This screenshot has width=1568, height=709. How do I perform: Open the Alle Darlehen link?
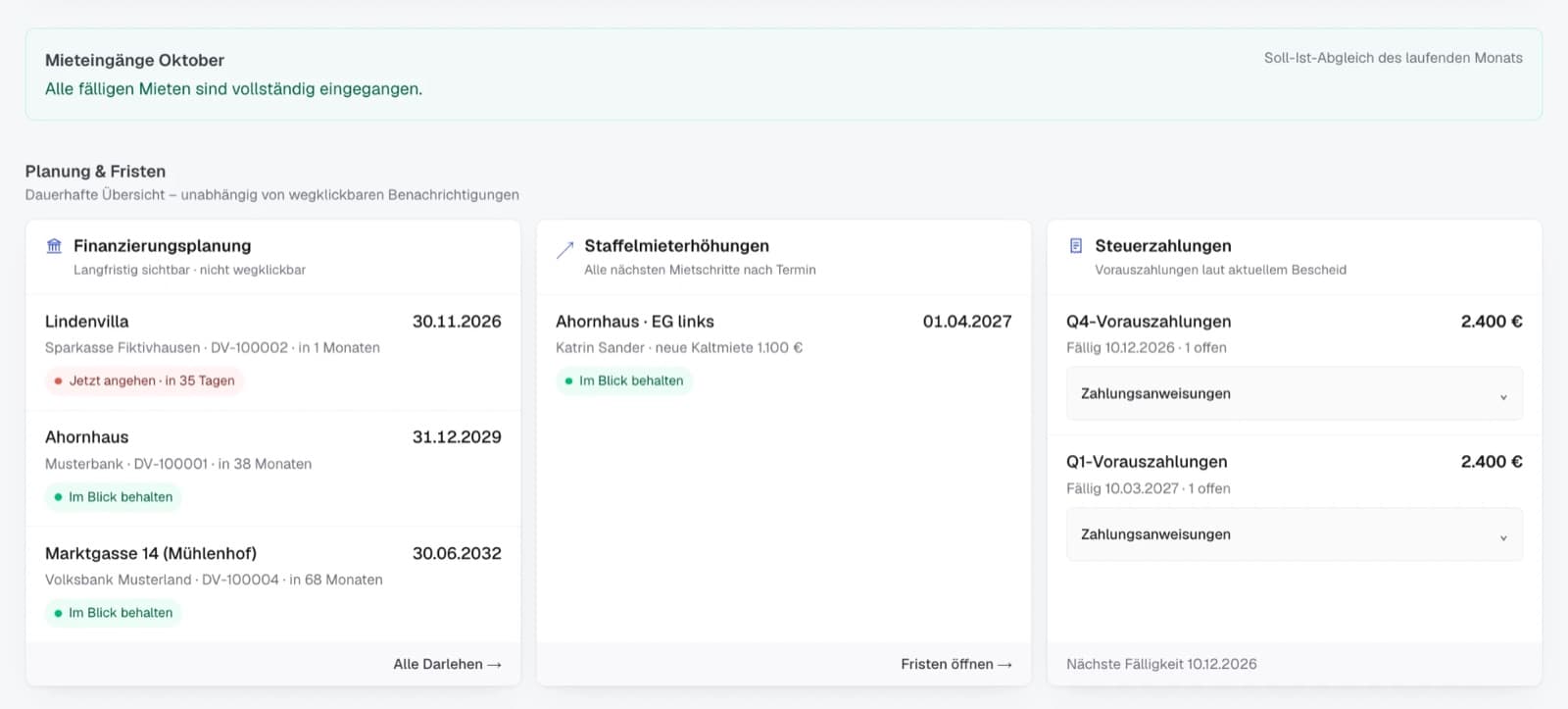tap(447, 664)
